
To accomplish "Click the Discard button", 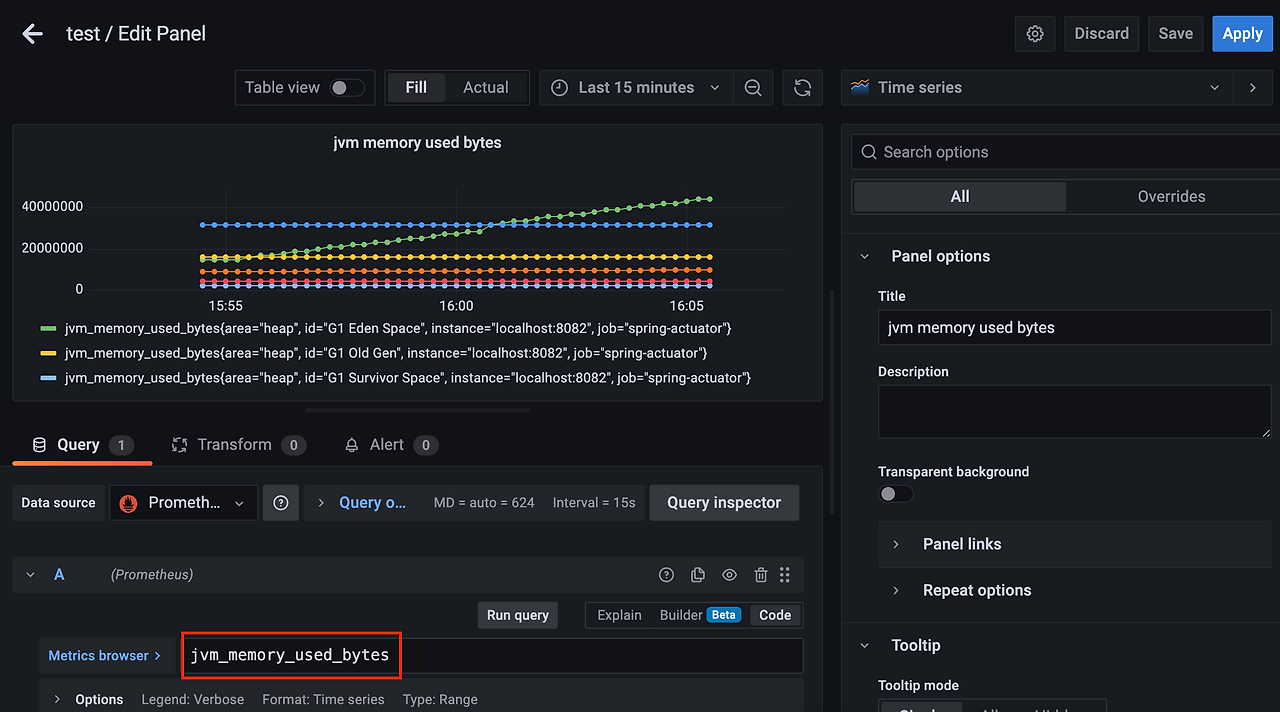I will coord(1101,33).
